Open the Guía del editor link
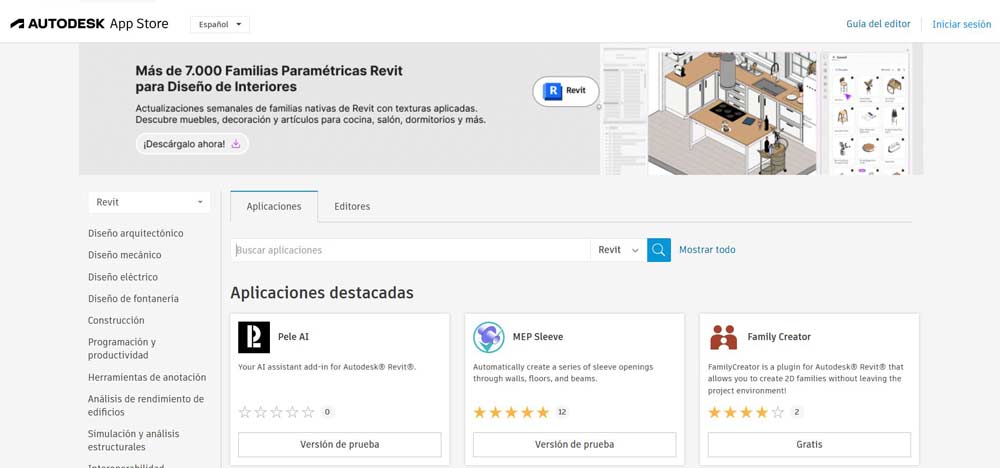 [x=878, y=24]
